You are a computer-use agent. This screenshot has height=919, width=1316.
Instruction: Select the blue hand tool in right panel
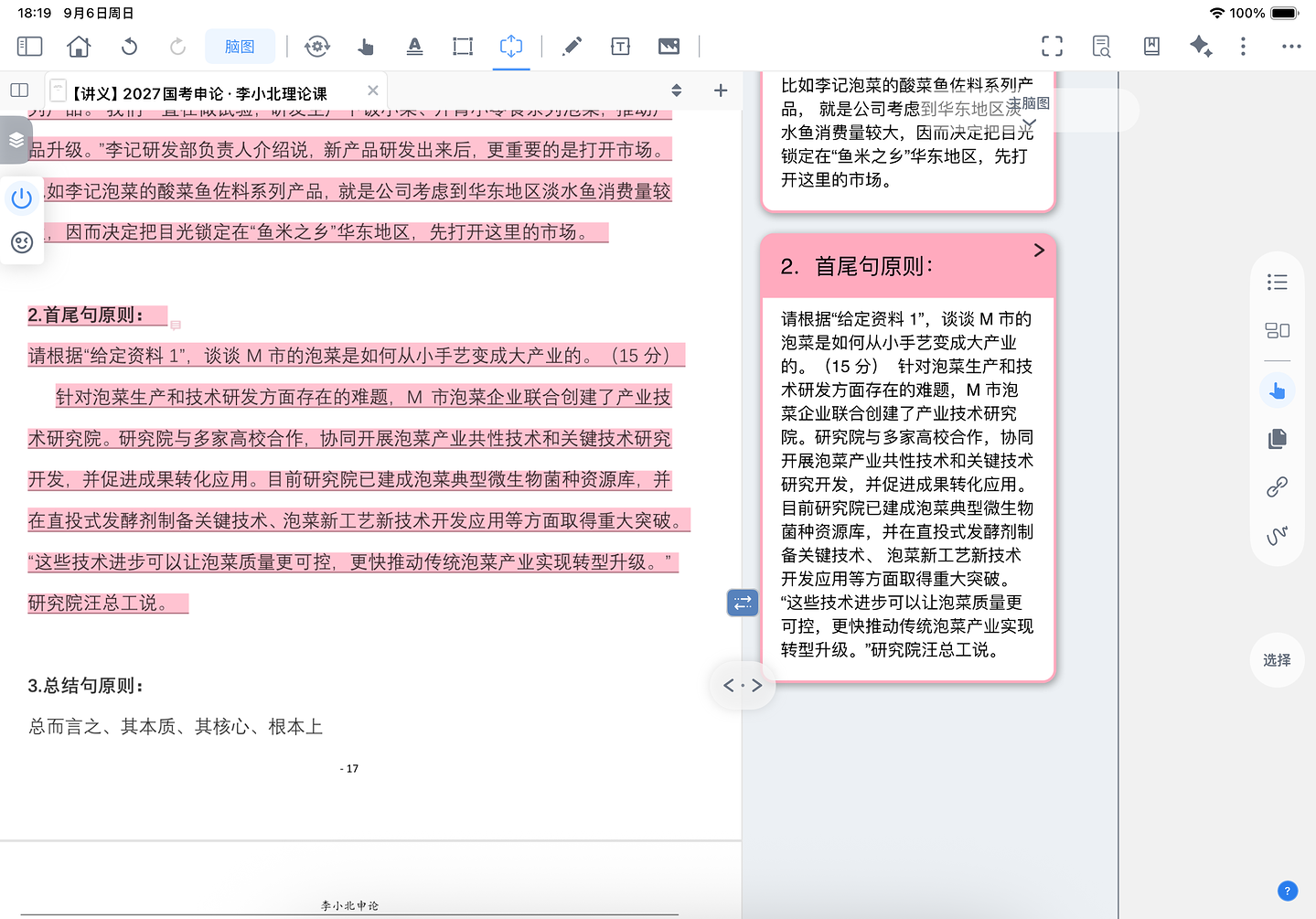(x=1278, y=390)
